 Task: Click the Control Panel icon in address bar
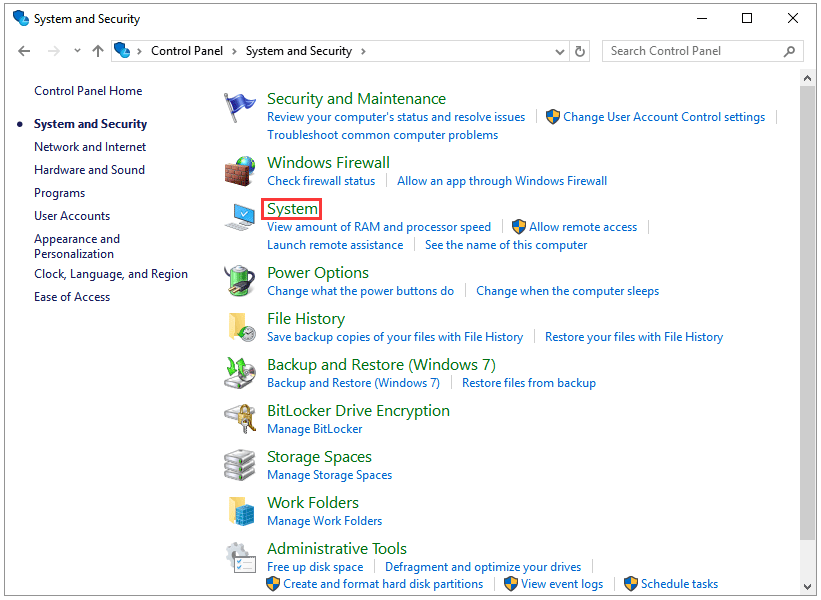click(122, 50)
